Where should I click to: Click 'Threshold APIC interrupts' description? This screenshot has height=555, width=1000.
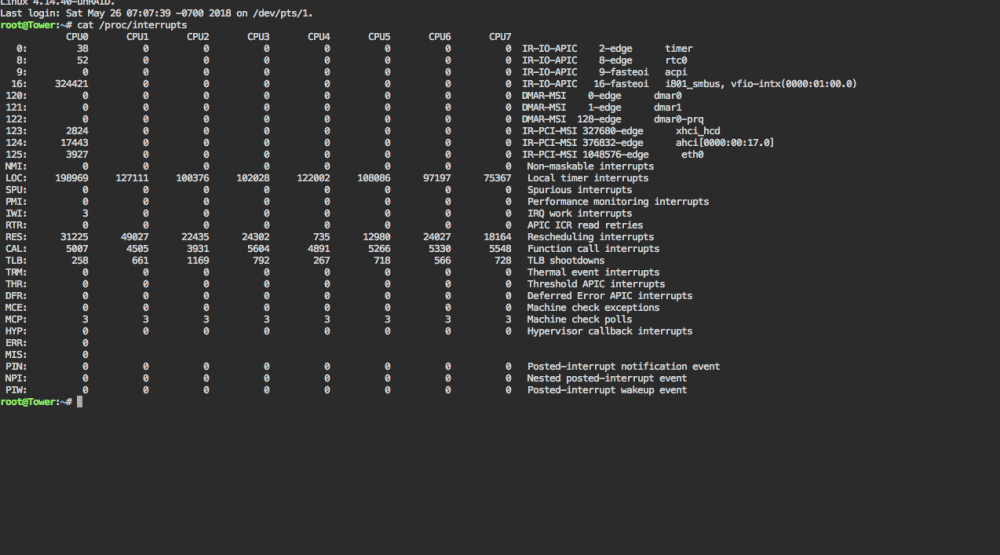coord(596,285)
